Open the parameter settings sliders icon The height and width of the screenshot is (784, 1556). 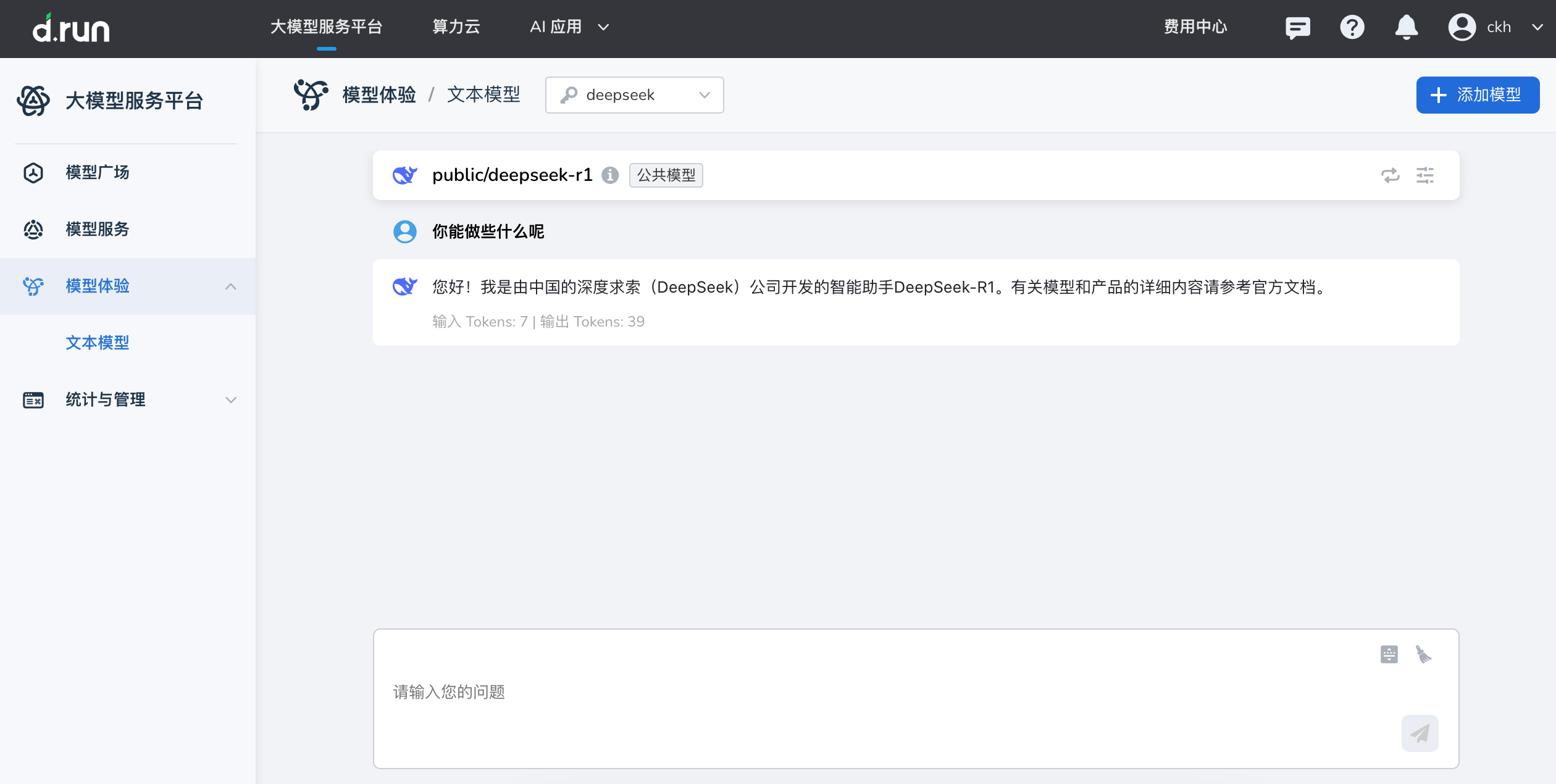pyautogui.click(x=1426, y=175)
